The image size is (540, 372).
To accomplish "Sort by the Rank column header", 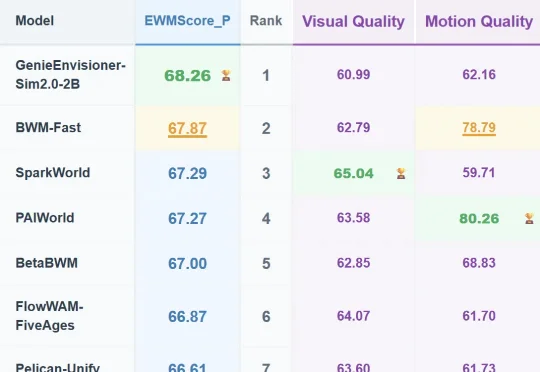I will 266,21.
